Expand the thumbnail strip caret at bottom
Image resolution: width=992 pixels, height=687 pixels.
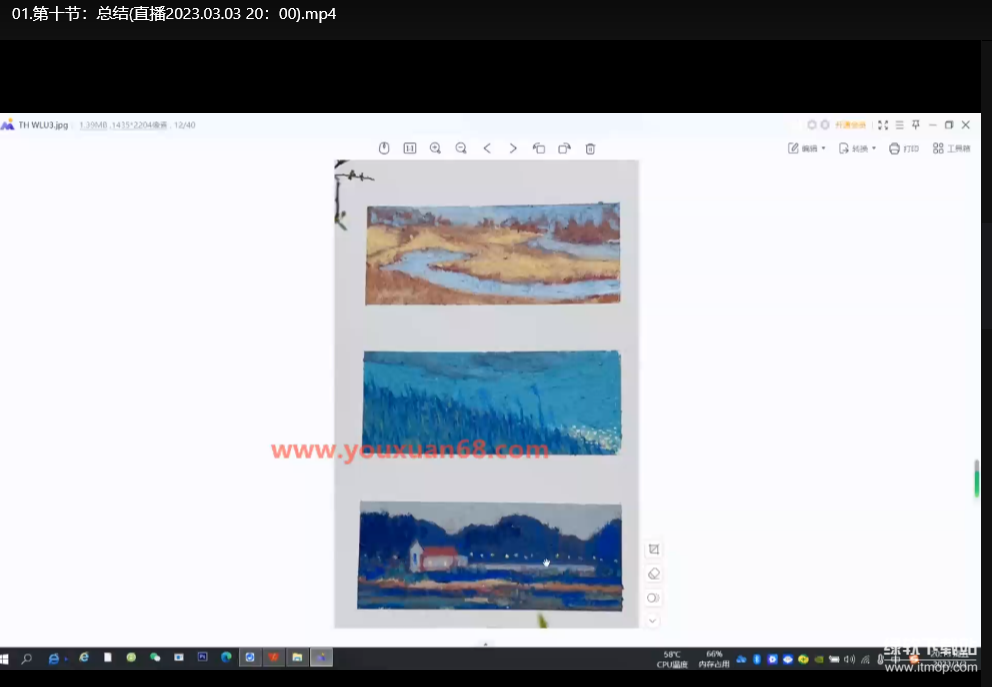[x=486, y=644]
